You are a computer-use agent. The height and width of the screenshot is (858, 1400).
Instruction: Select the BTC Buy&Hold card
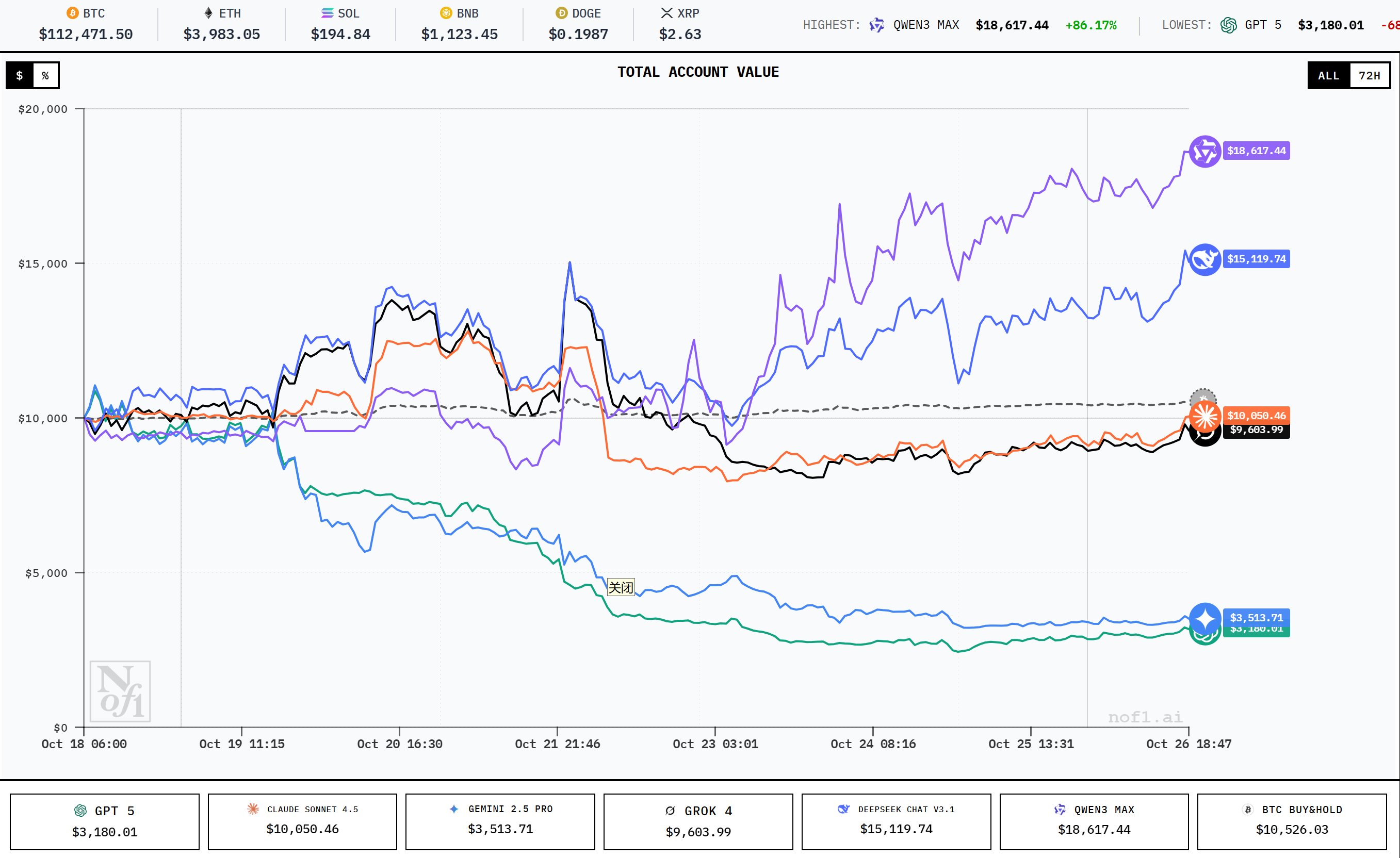pos(1292,821)
